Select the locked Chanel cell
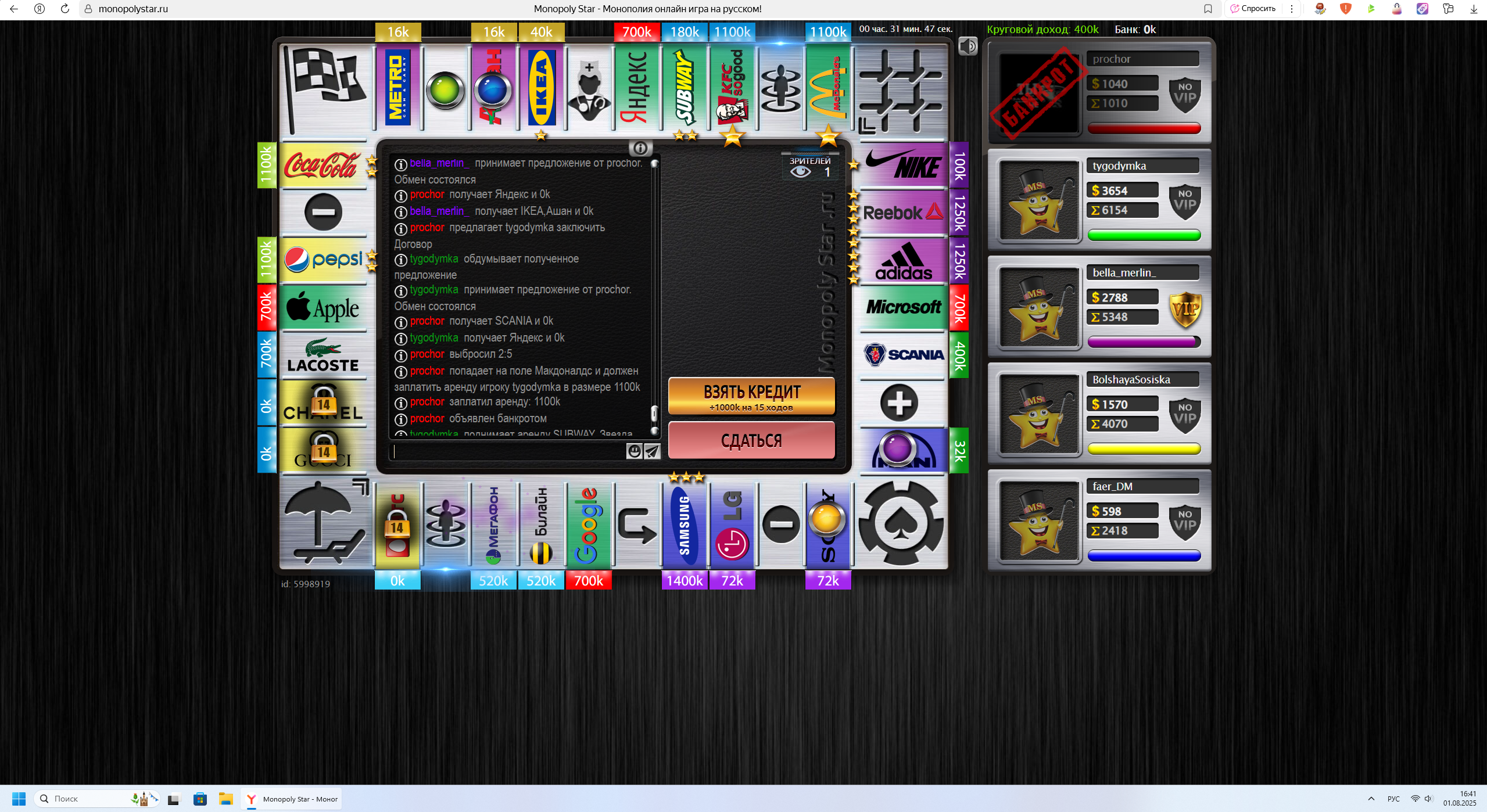The width and height of the screenshot is (1487, 812). coord(323,403)
